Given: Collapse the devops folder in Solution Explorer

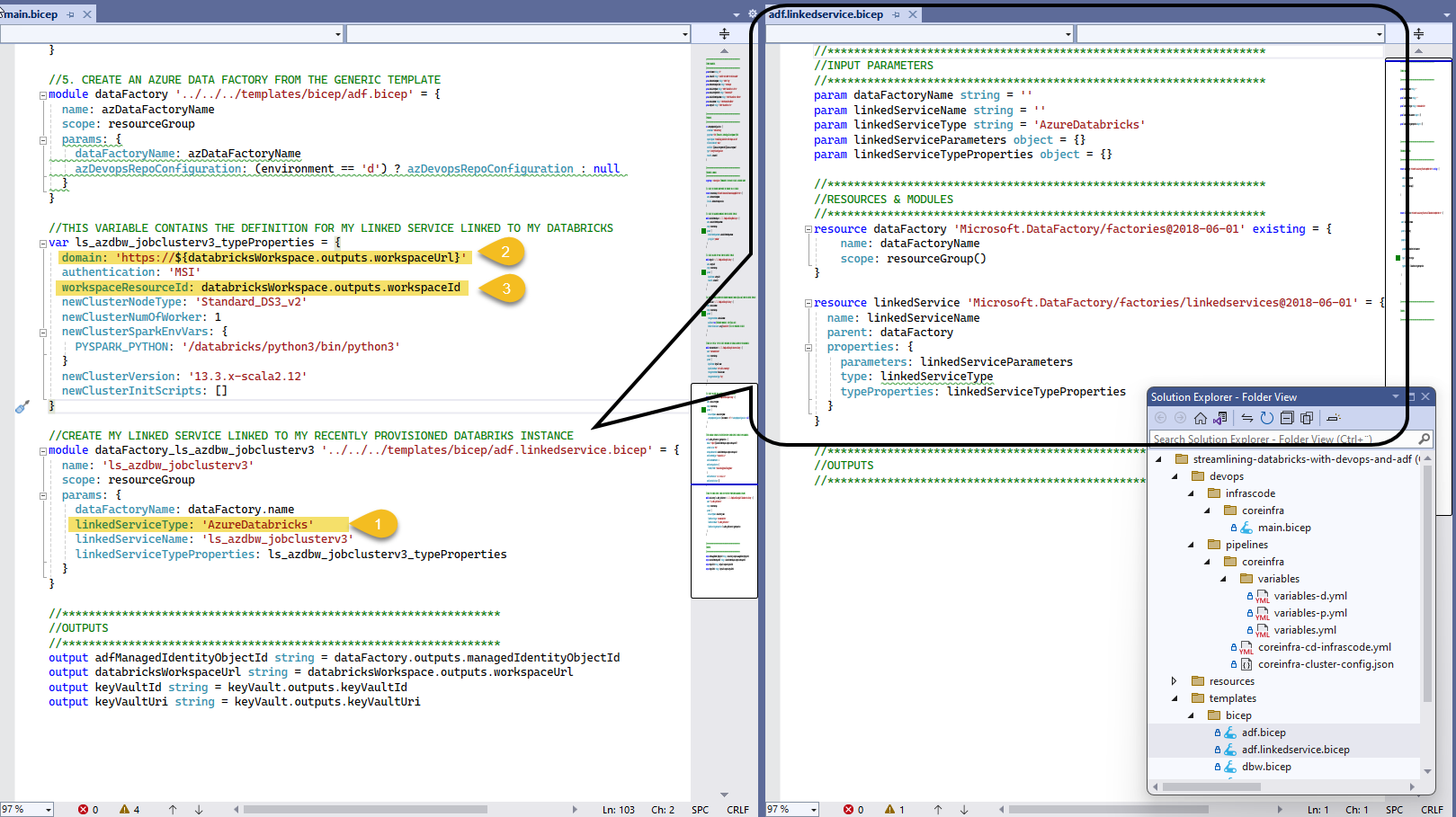Looking at the screenshot, I should coord(1175,476).
